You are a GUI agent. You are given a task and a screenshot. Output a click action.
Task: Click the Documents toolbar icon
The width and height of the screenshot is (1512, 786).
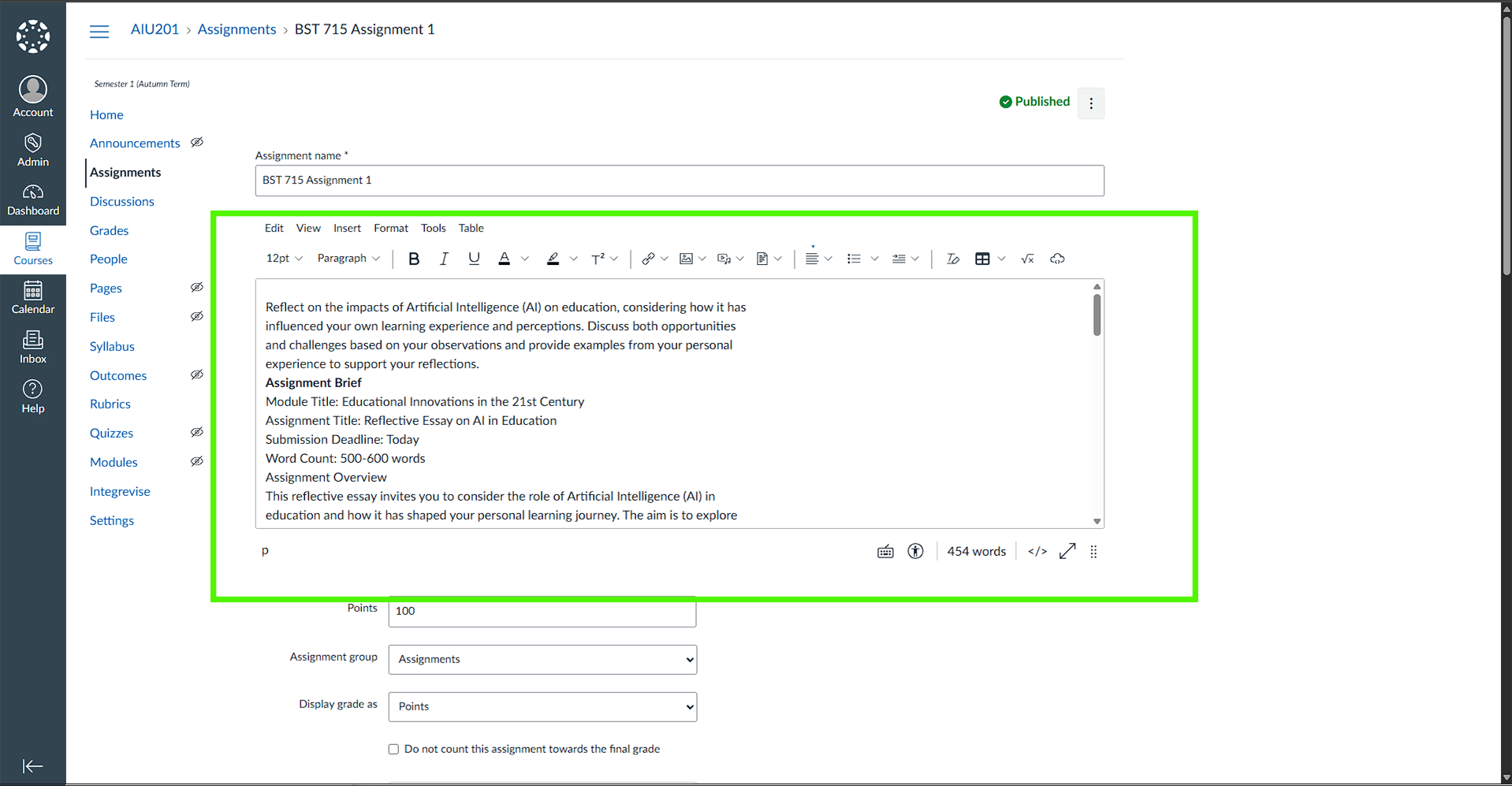pyautogui.click(x=762, y=259)
